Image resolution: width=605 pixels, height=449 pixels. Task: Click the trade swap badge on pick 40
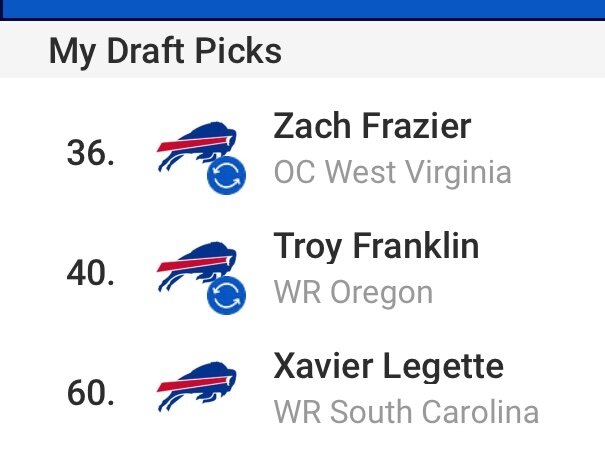(226, 295)
